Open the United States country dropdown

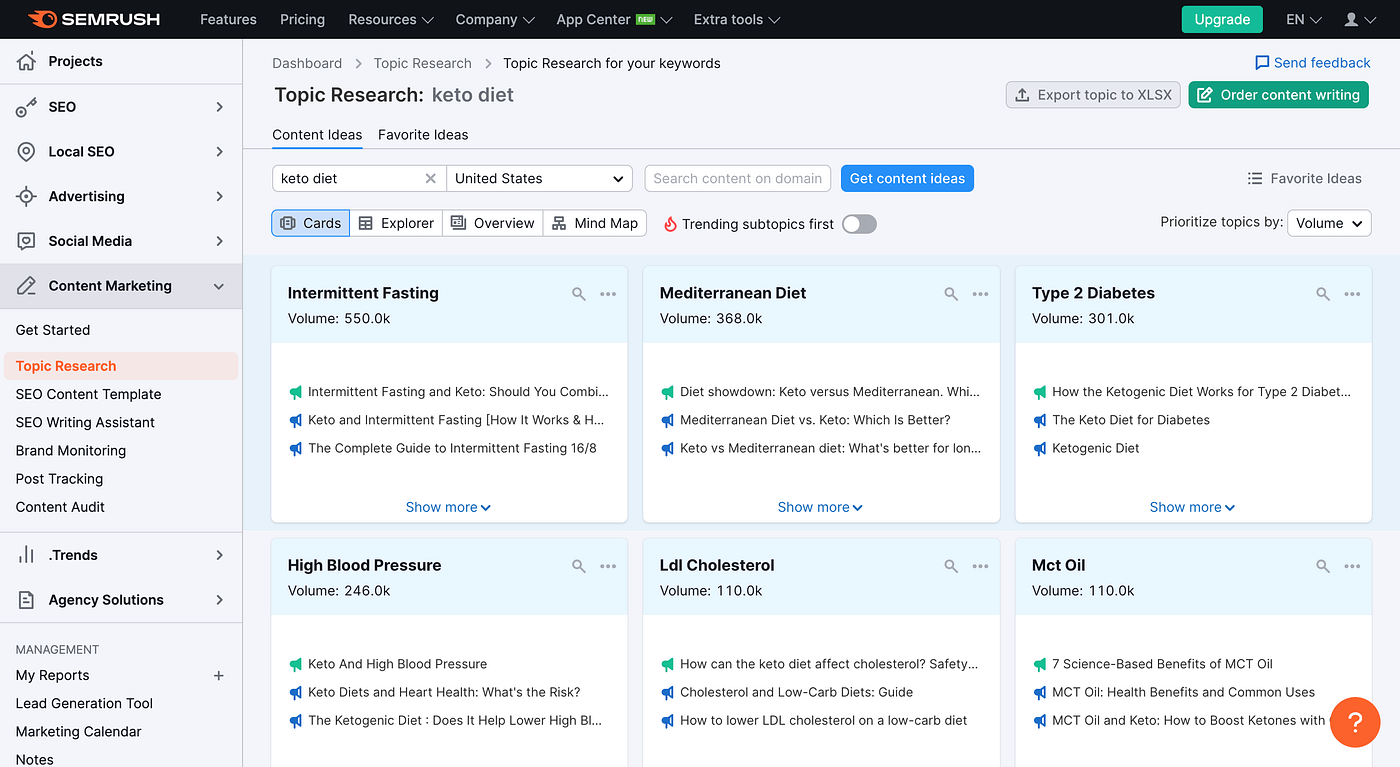(539, 178)
